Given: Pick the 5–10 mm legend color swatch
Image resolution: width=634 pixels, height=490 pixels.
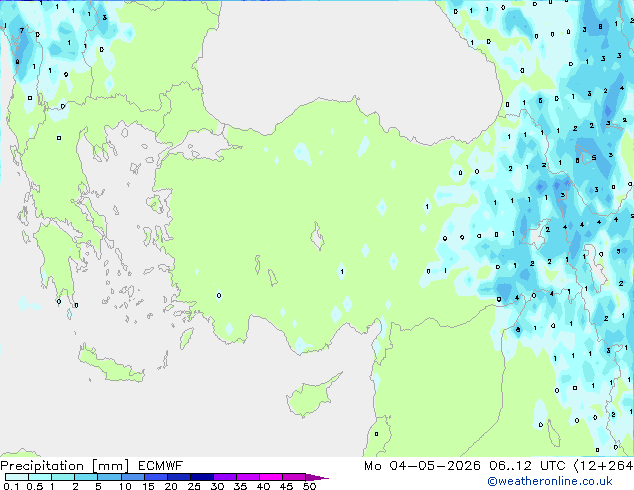Looking at the screenshot, I should 109,477.
